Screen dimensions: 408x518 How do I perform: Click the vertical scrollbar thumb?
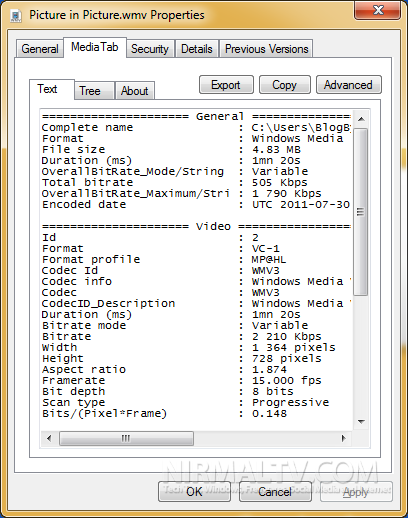tap(361, 212)
